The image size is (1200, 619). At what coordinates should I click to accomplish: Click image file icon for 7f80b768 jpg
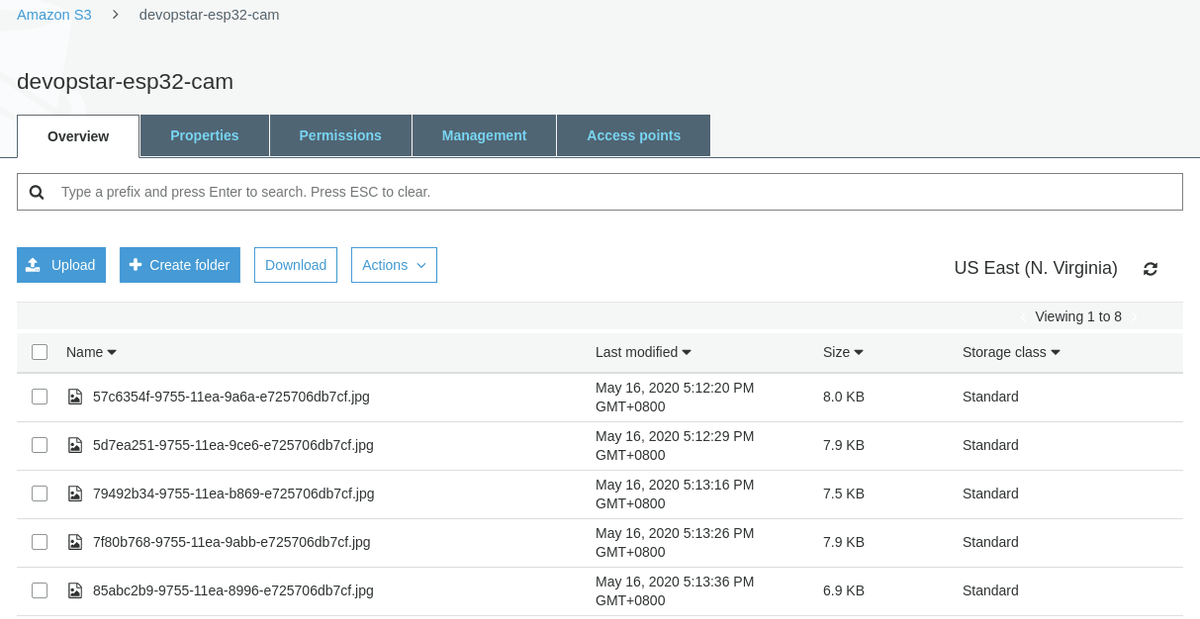coord(75,542)
